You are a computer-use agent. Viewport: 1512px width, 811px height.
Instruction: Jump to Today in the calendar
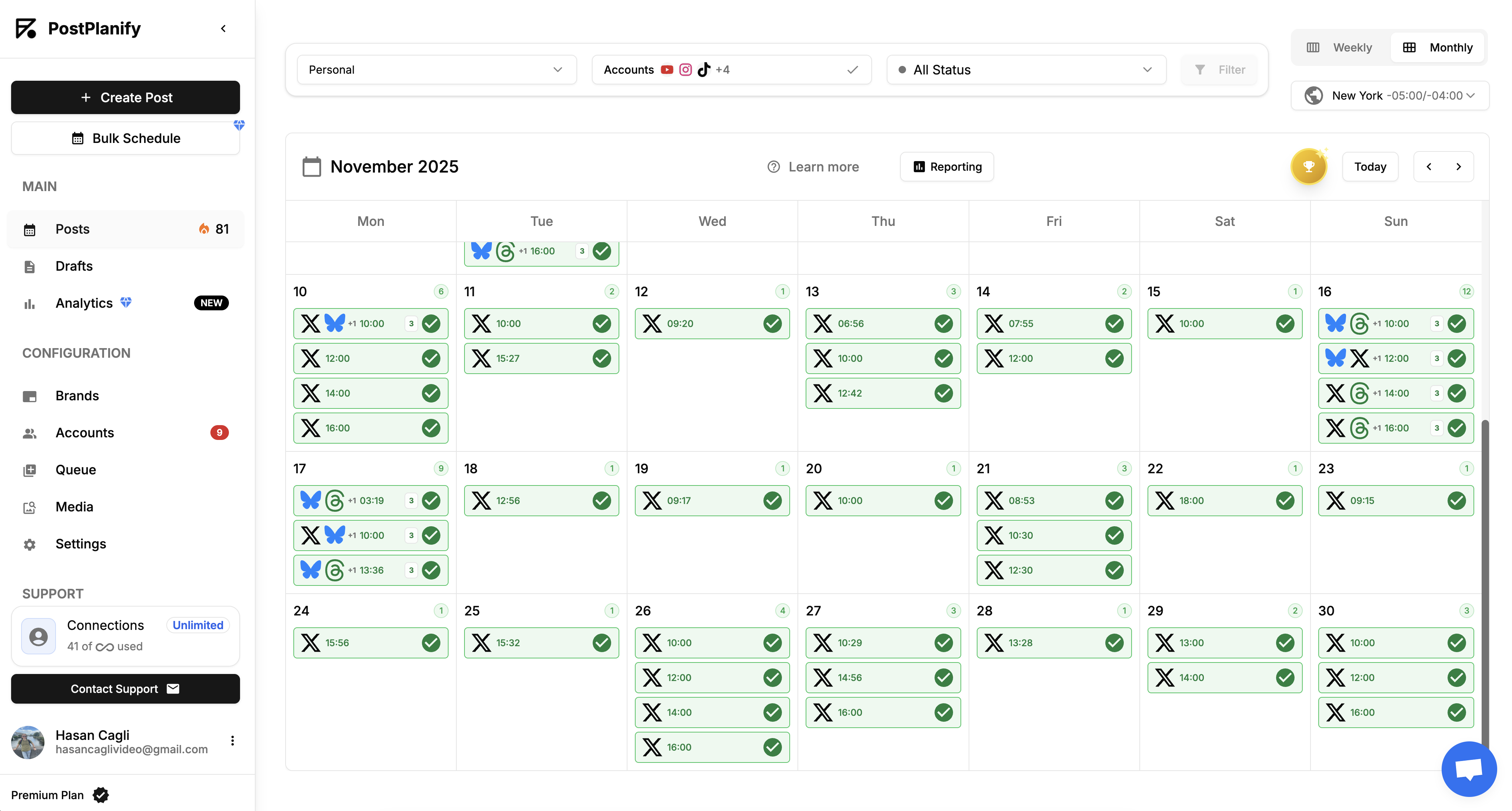coord(1371,167)
